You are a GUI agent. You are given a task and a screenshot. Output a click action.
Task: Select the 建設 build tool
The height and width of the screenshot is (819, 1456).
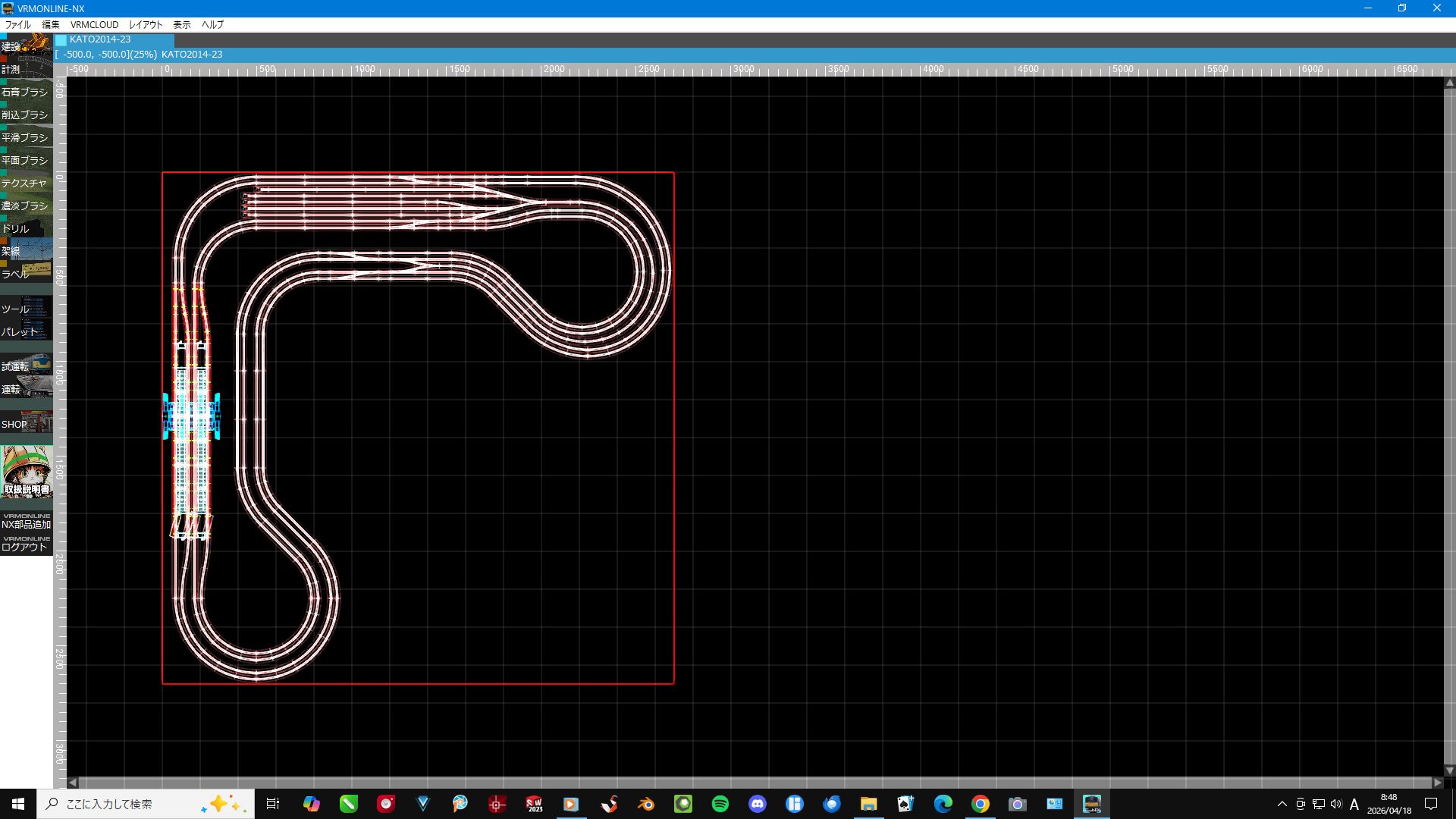[x=27, y=44]
